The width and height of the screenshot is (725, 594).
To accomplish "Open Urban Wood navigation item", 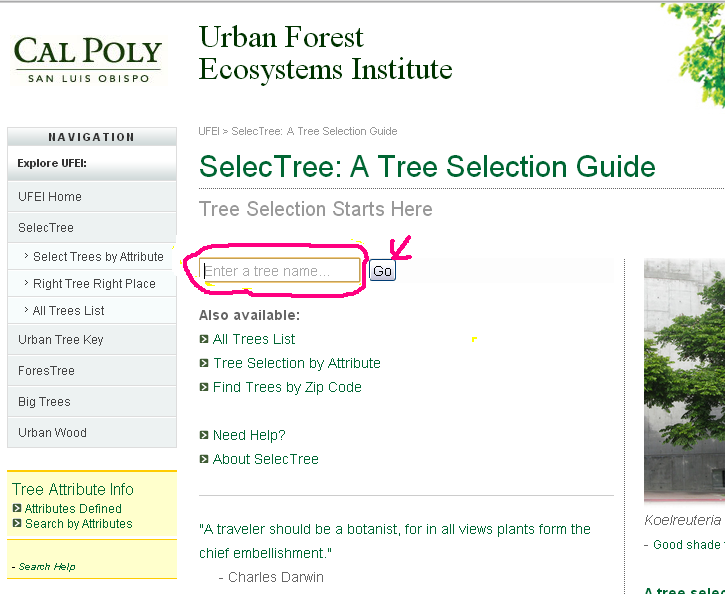I will [x=92, y=433].
